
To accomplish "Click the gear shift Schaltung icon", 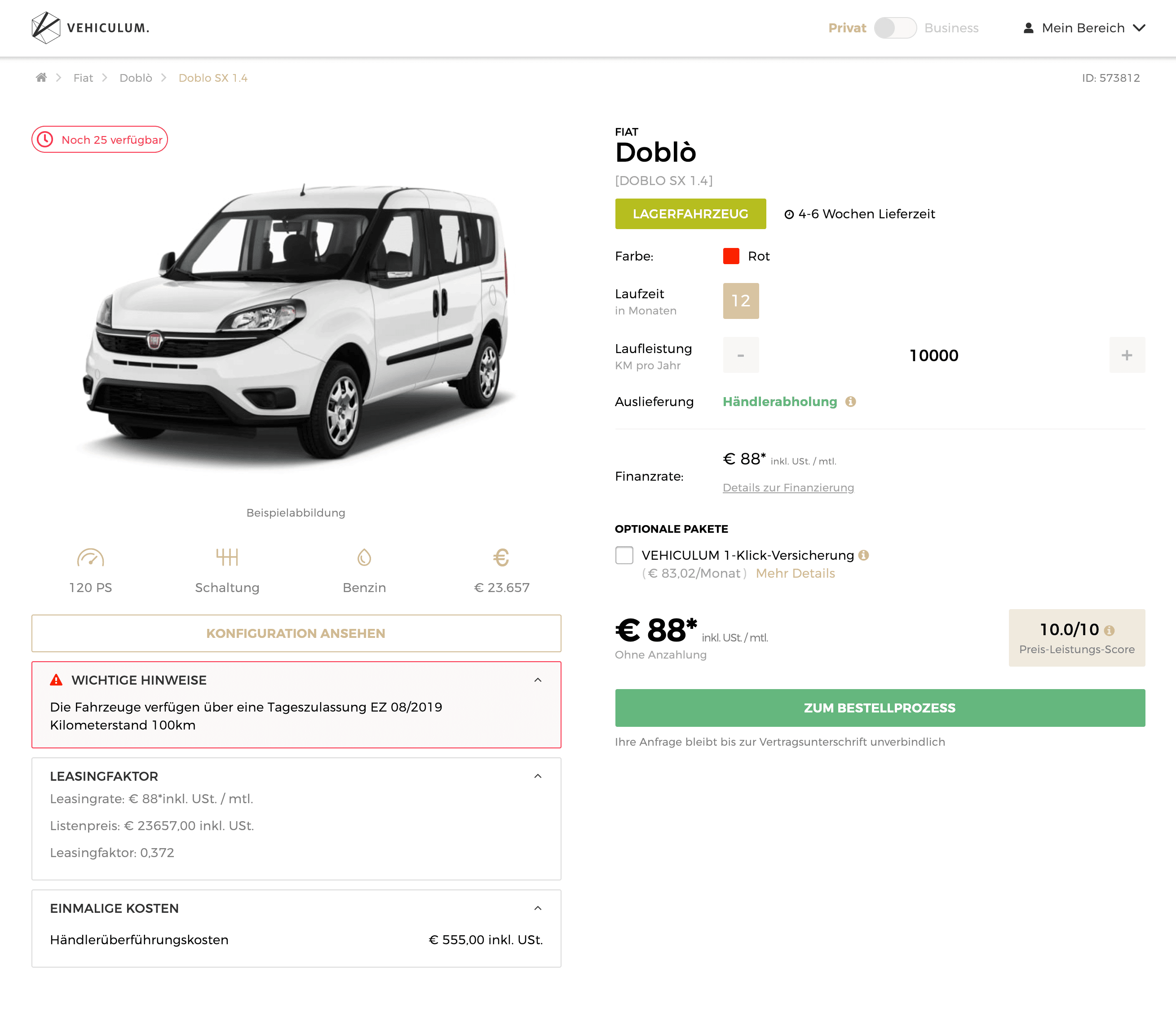I will (227, 557).
